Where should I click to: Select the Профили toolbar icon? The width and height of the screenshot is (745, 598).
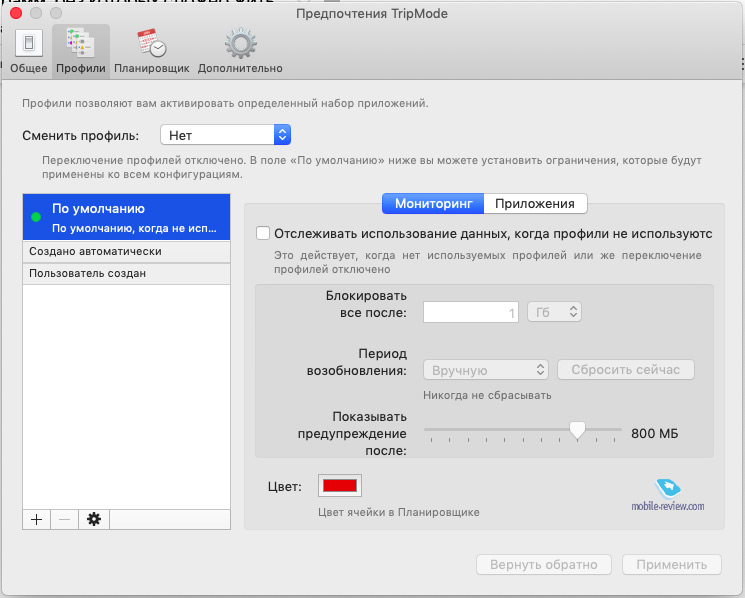point(81,50)
